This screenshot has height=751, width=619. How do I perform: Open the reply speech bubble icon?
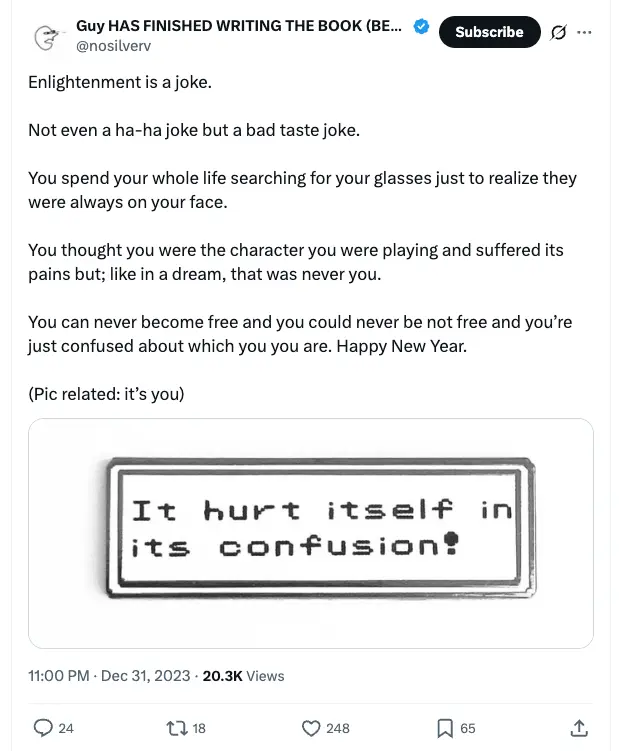(43, 728)
